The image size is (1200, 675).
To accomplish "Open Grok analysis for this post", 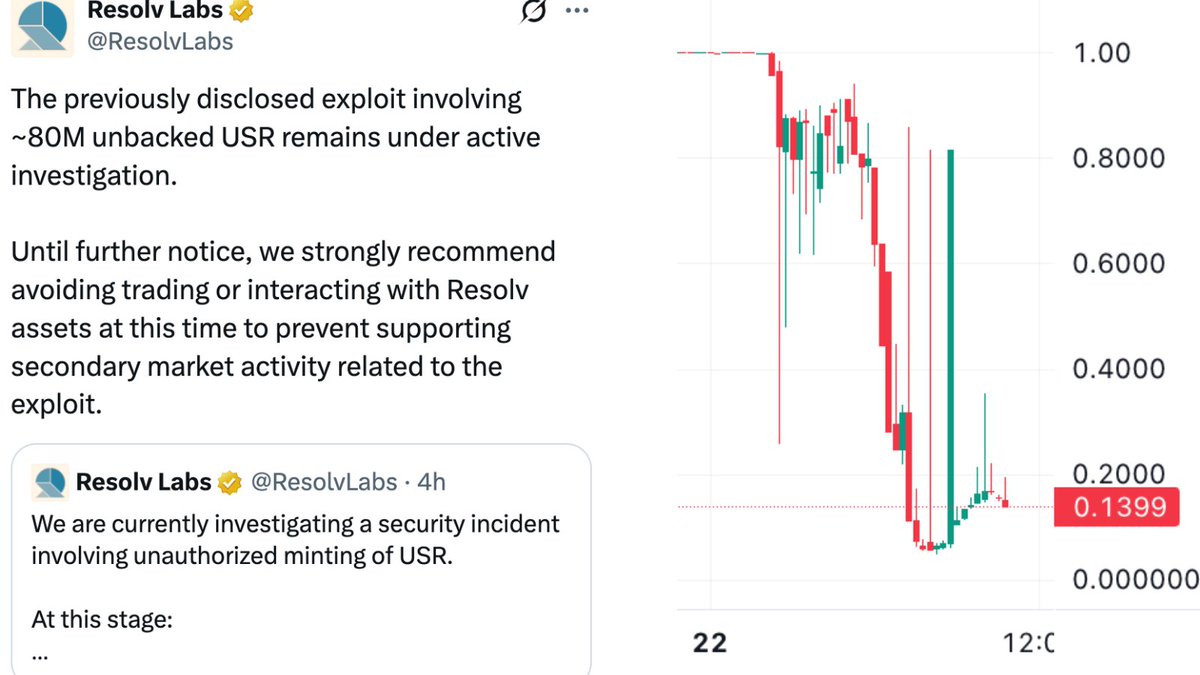I will pos(535,11).
